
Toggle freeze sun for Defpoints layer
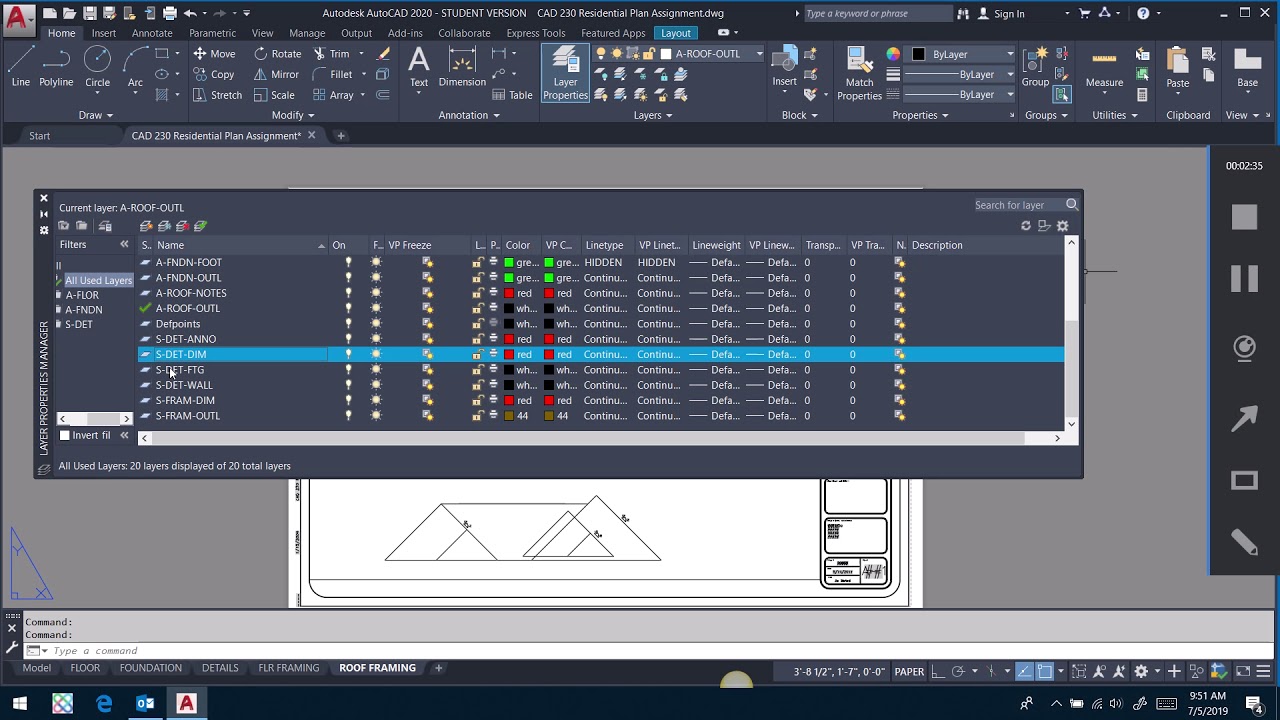pos(376,324)
